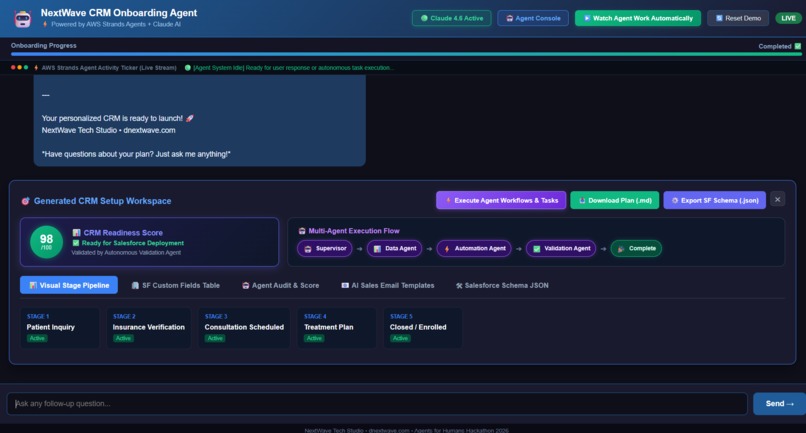Screen dimensions: 806x433
Task: Click Active badge under Patient Inquiry
Action: click(37, 338)
